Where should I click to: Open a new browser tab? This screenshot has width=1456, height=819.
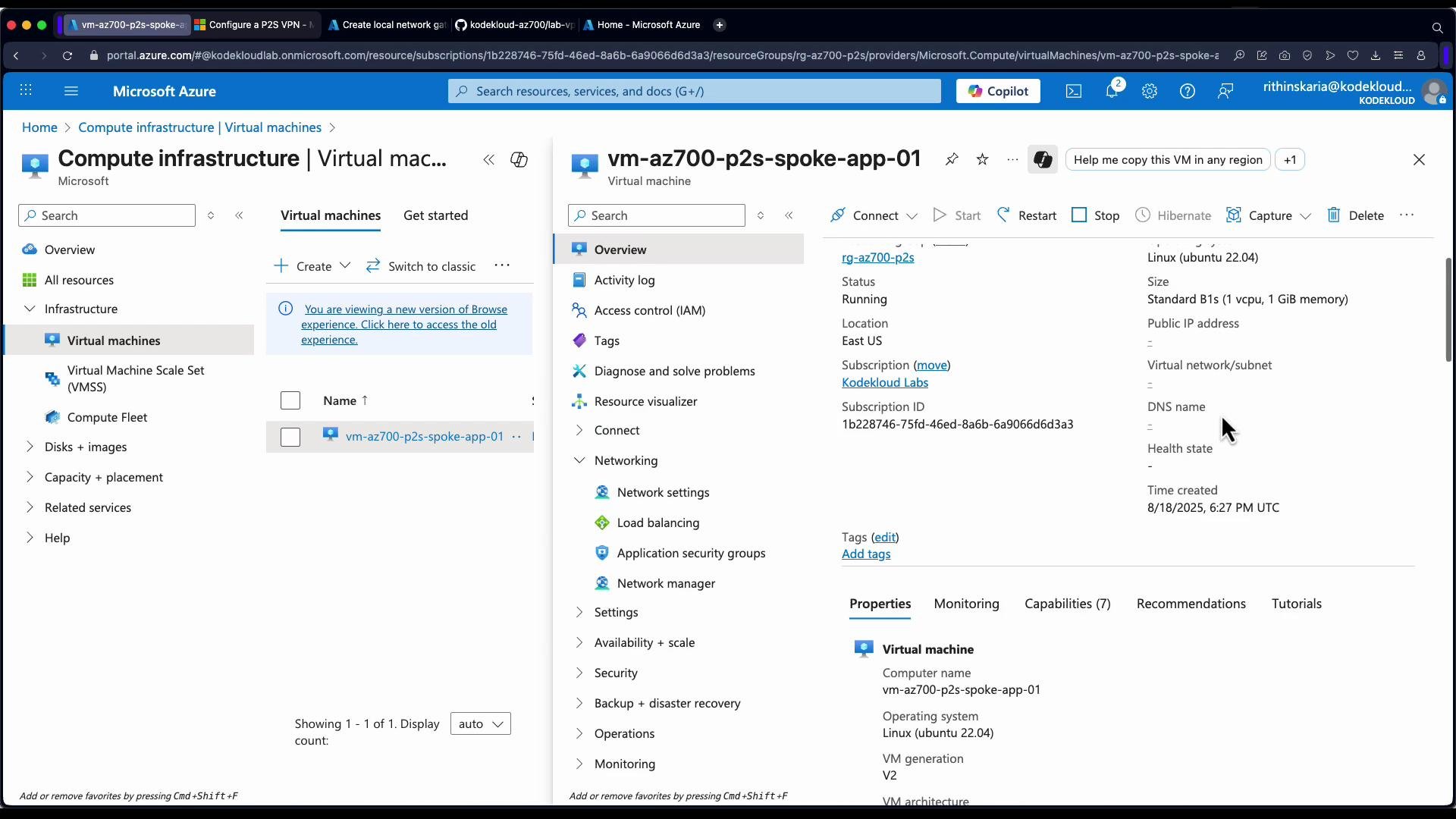click(720, 25)
